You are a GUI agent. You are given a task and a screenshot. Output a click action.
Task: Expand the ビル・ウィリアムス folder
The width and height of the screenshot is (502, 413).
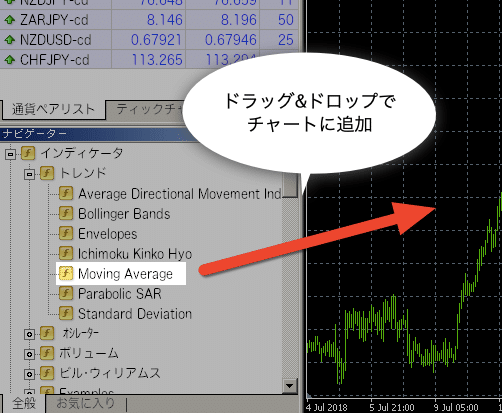30,374
